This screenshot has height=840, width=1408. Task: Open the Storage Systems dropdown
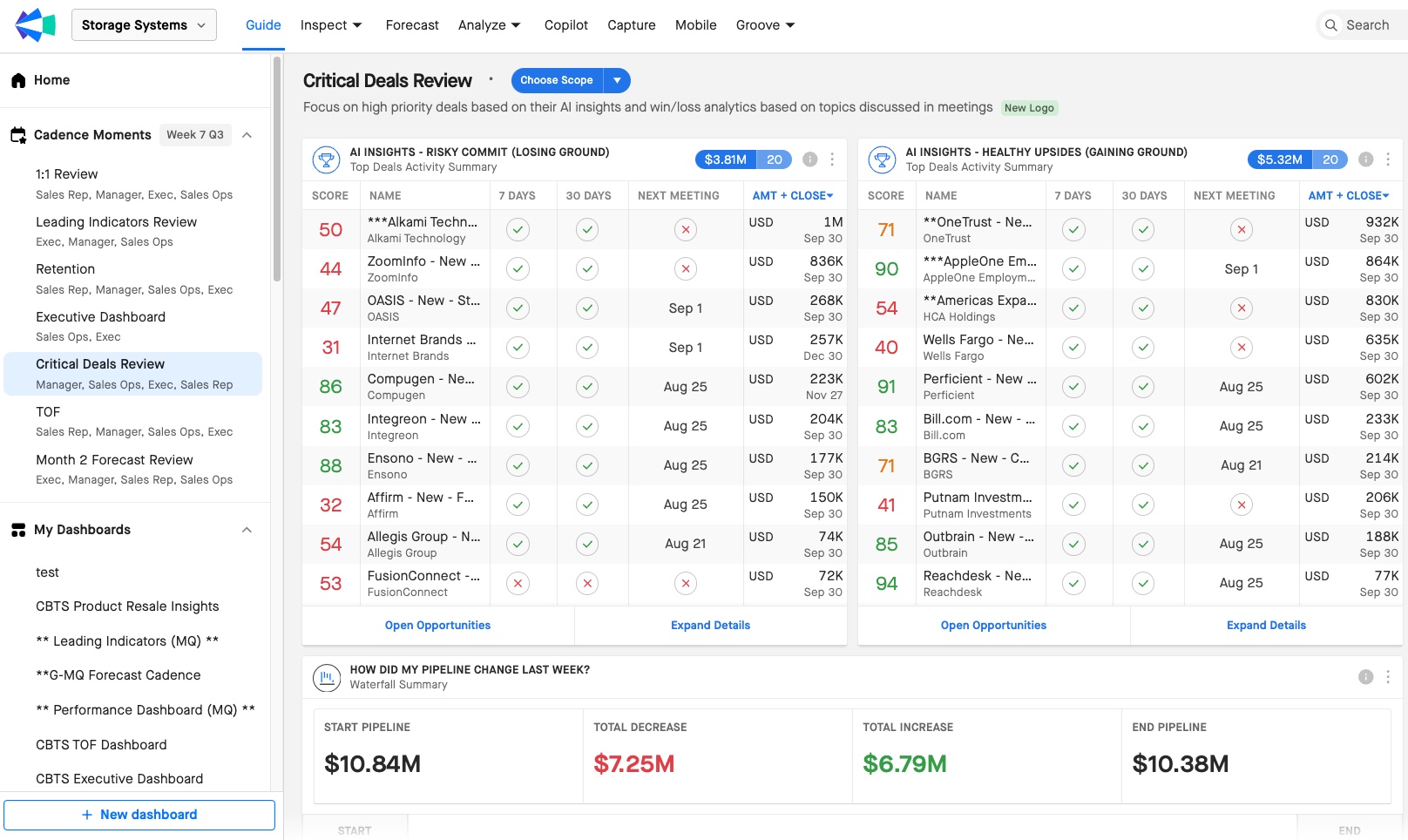click(144, 25)
